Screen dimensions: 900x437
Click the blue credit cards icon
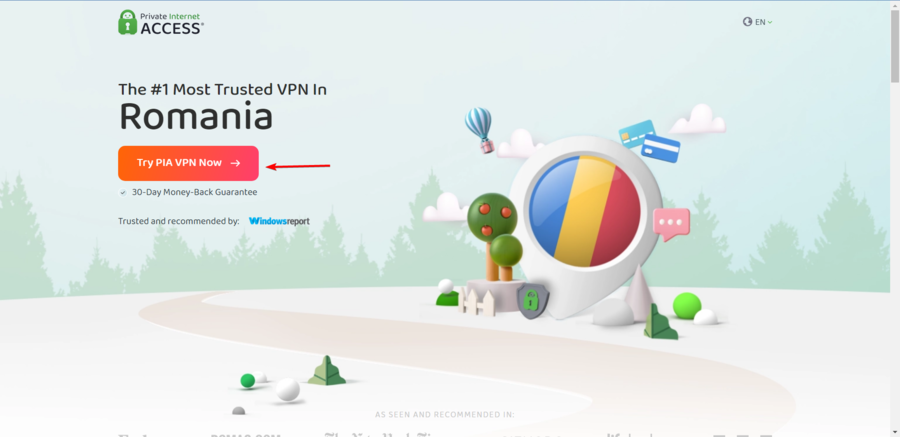pos(649,141)
